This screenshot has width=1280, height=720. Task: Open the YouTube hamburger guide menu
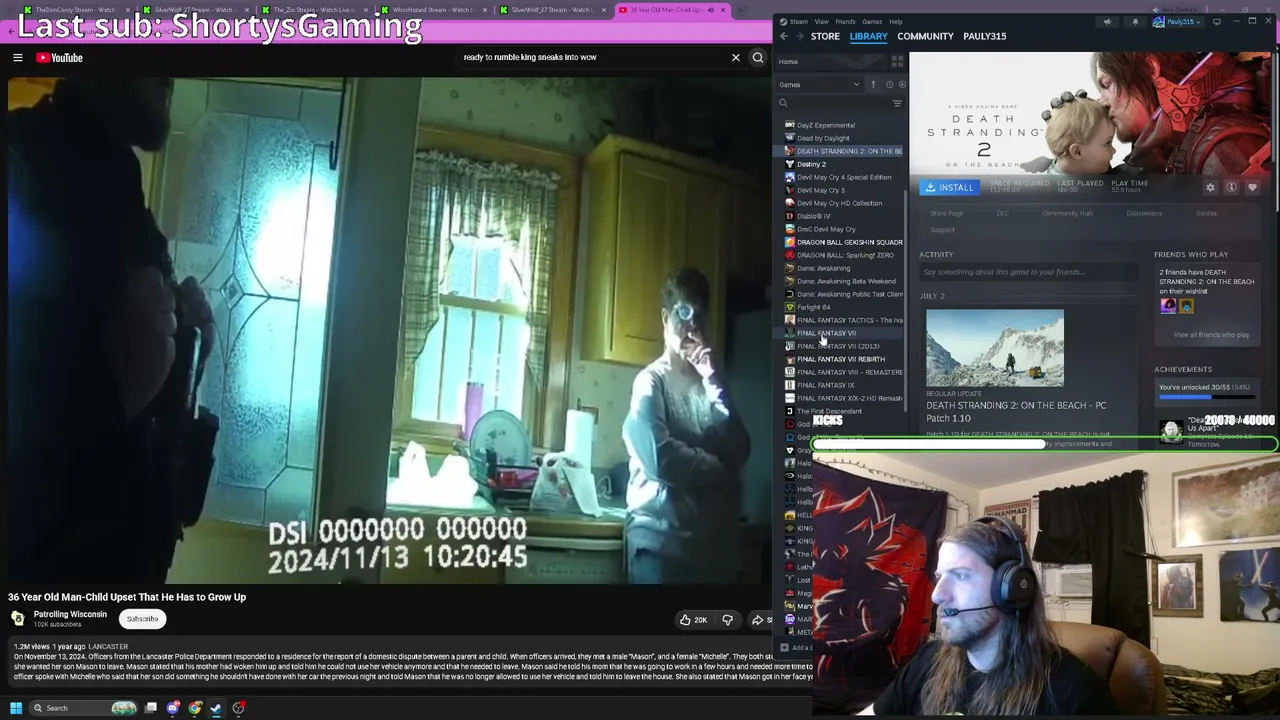point(17,58)
